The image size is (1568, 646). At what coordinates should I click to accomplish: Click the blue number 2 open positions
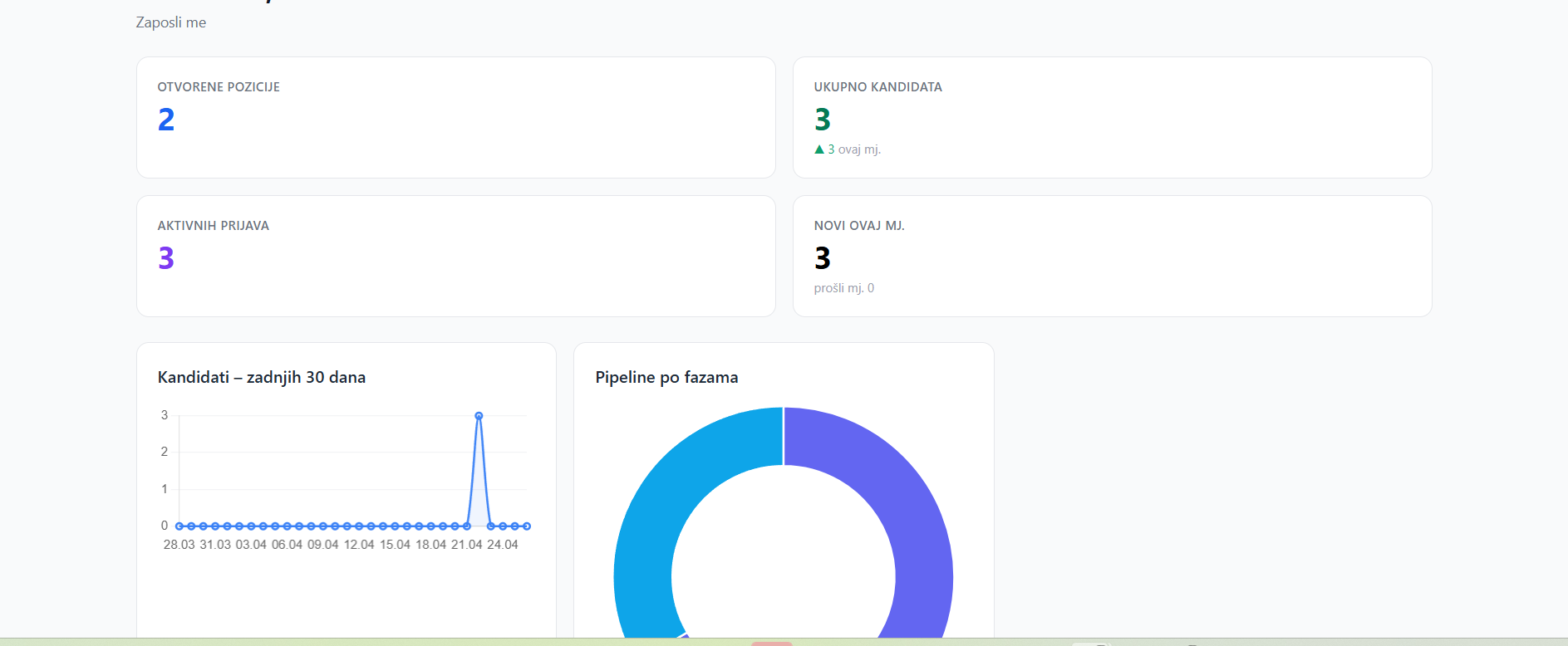(x=166, y=120)
